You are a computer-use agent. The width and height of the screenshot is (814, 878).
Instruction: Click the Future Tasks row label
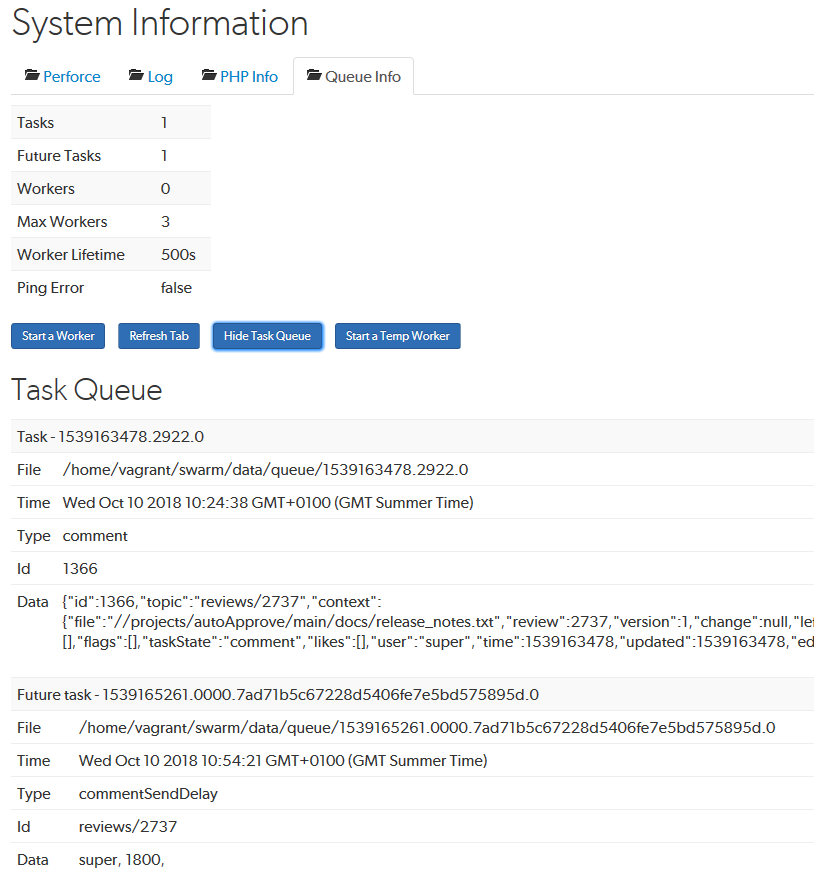click(x=59, y=156)
